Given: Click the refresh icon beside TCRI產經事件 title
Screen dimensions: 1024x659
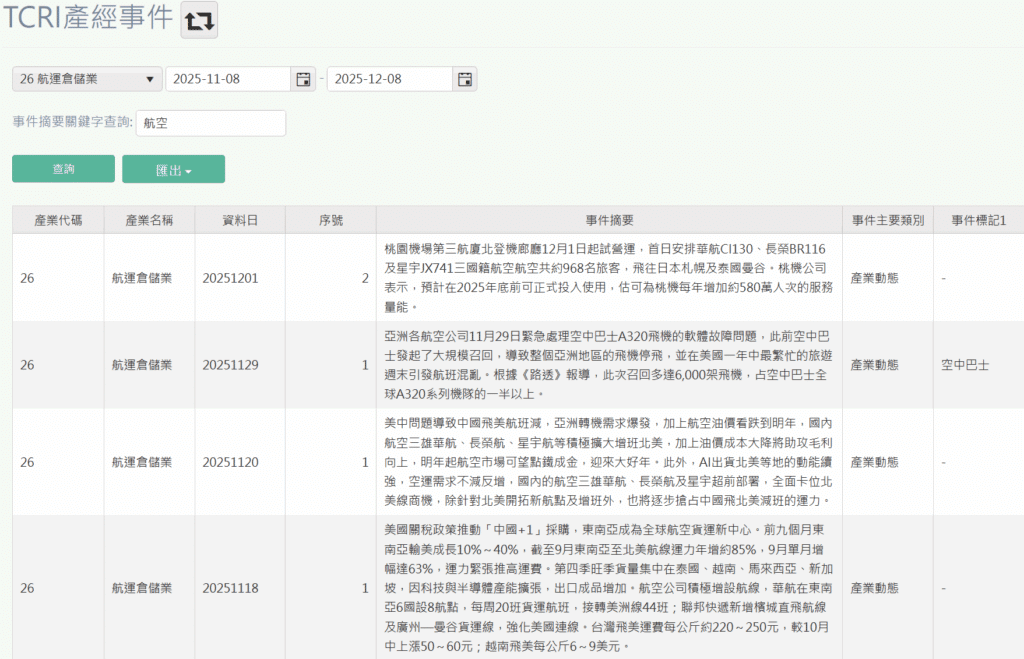Looking at the screenshot, I should click(199, 20).
